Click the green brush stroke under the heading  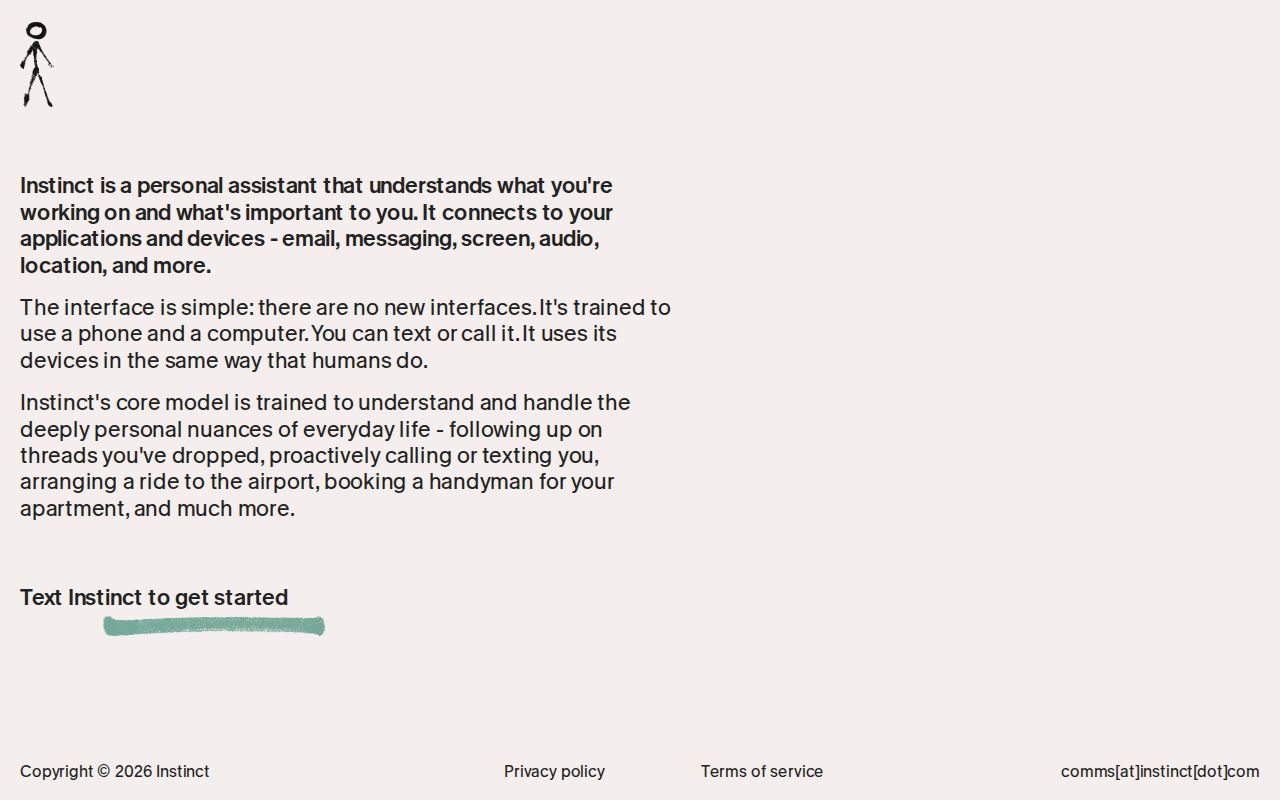coord(214,626)
